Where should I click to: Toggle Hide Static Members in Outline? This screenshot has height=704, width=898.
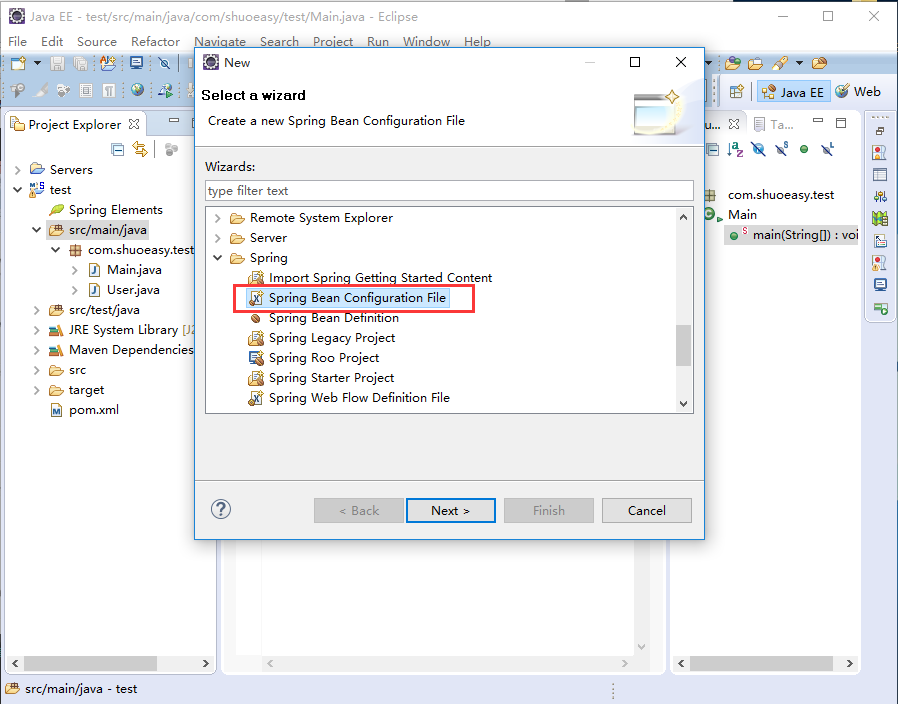pyautogui.click(x=782, y=149)
